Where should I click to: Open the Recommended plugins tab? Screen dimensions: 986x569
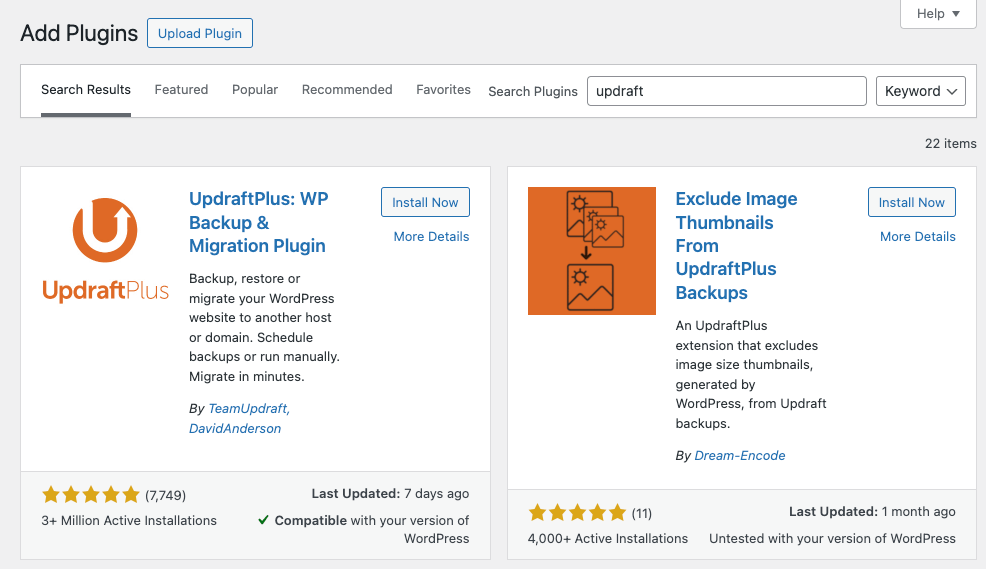[347, 90]
